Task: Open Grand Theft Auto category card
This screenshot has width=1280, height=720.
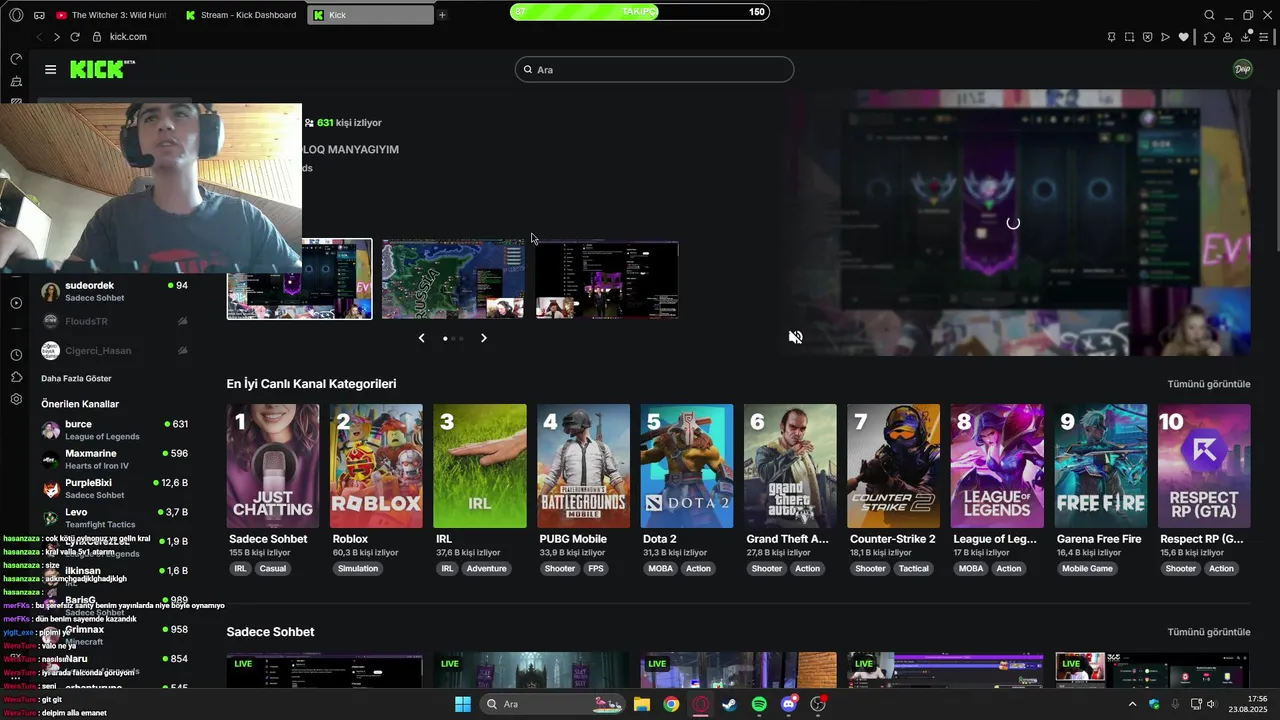Action: click(790, 466)
